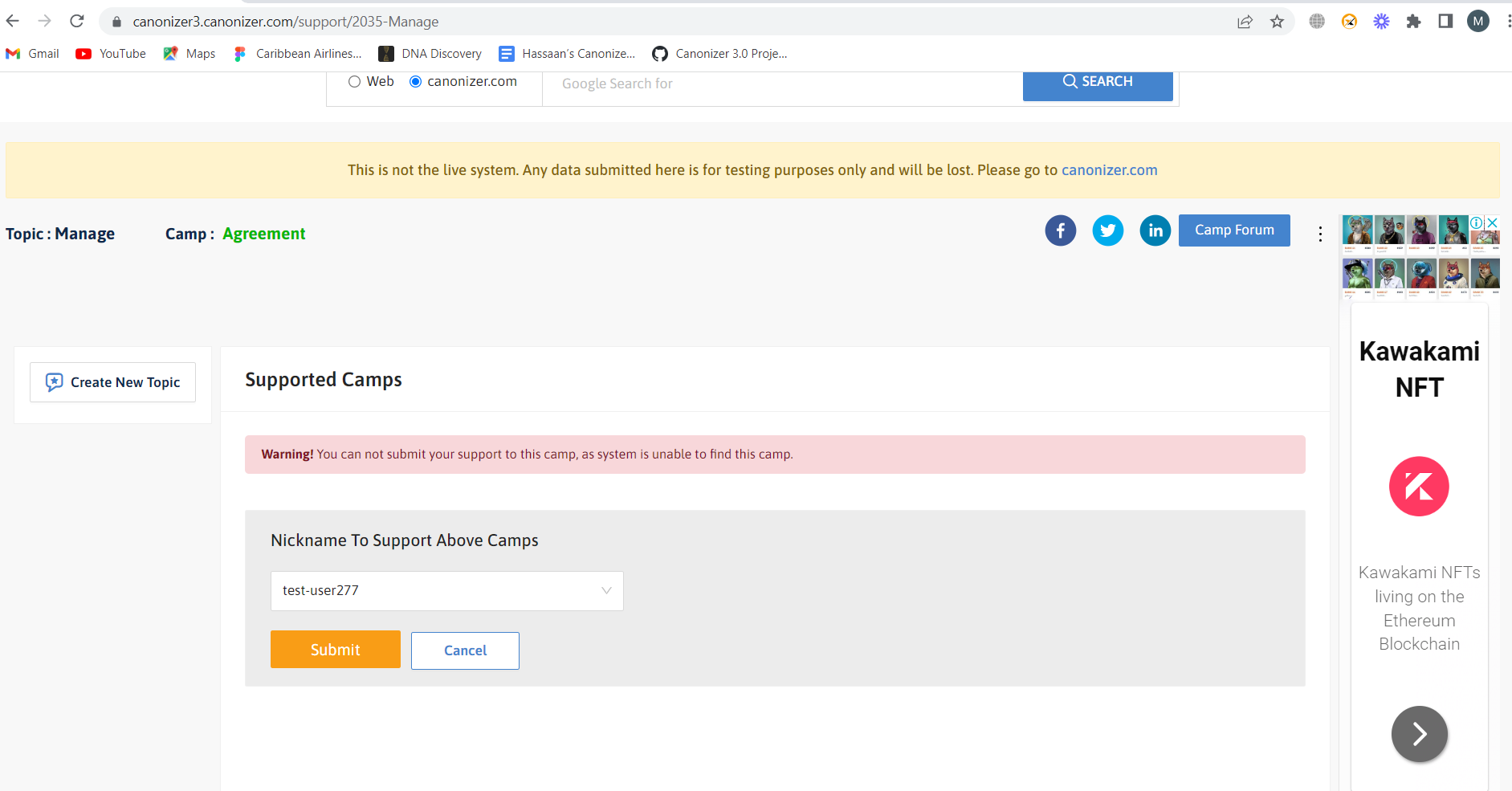1512x791 pixels.
Task: Share using the LinkedIn icon
Action: click(1155, 230)
